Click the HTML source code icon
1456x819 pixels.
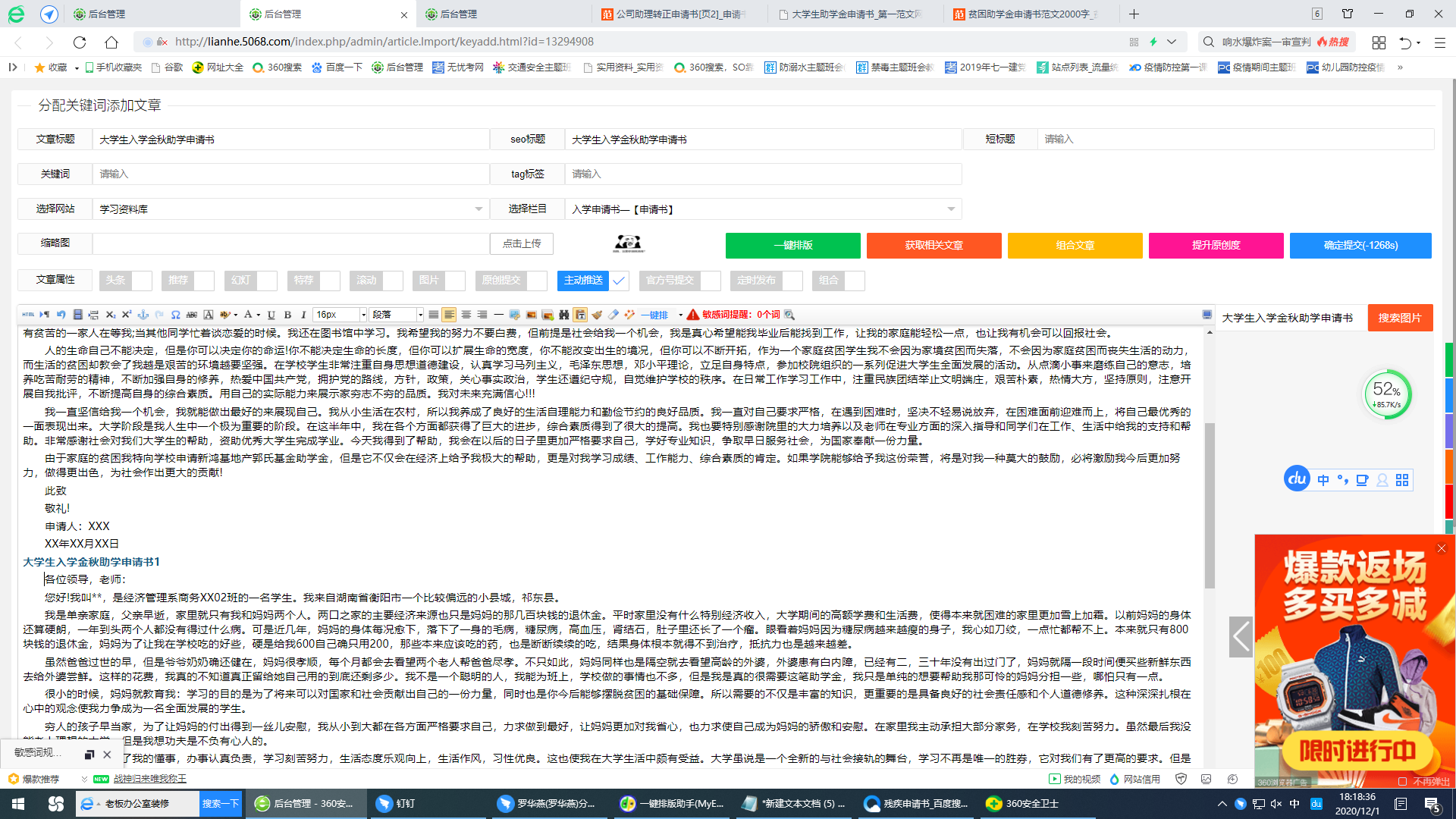[x=28, y=314]
